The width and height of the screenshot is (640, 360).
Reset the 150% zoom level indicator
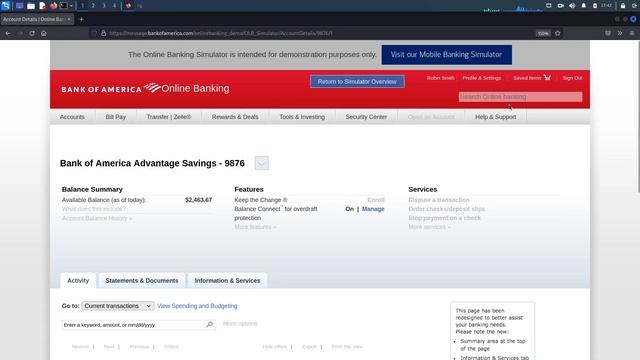pos(543,33)
